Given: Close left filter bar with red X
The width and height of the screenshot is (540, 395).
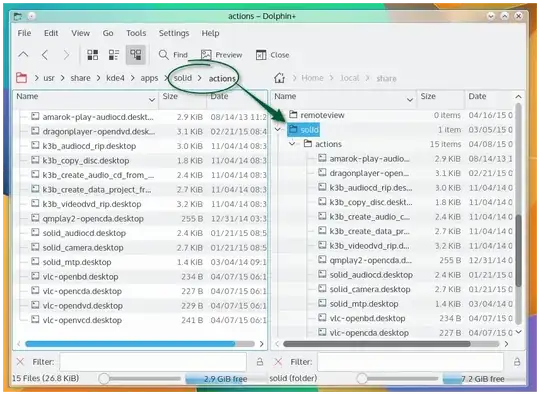Looking at the screenshot, I should pyautogui.click(x=20, y=362).
